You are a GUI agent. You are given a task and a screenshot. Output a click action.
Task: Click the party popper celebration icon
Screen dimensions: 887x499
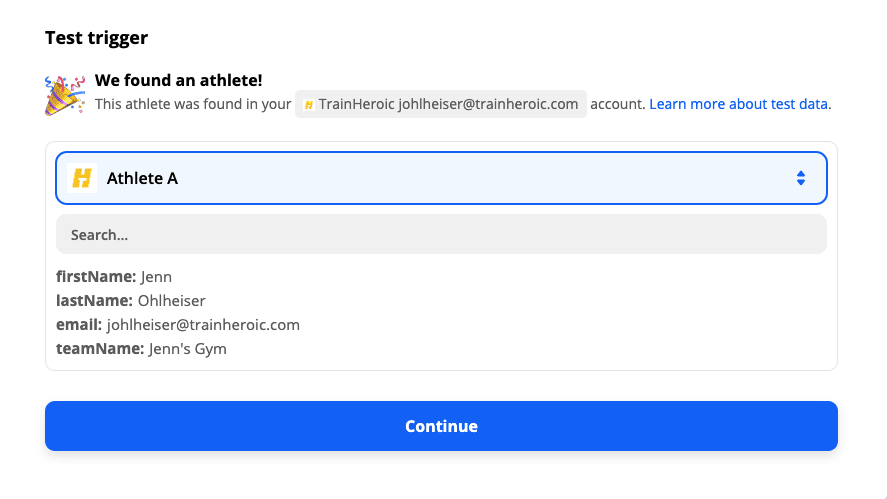tap(65, 94)
